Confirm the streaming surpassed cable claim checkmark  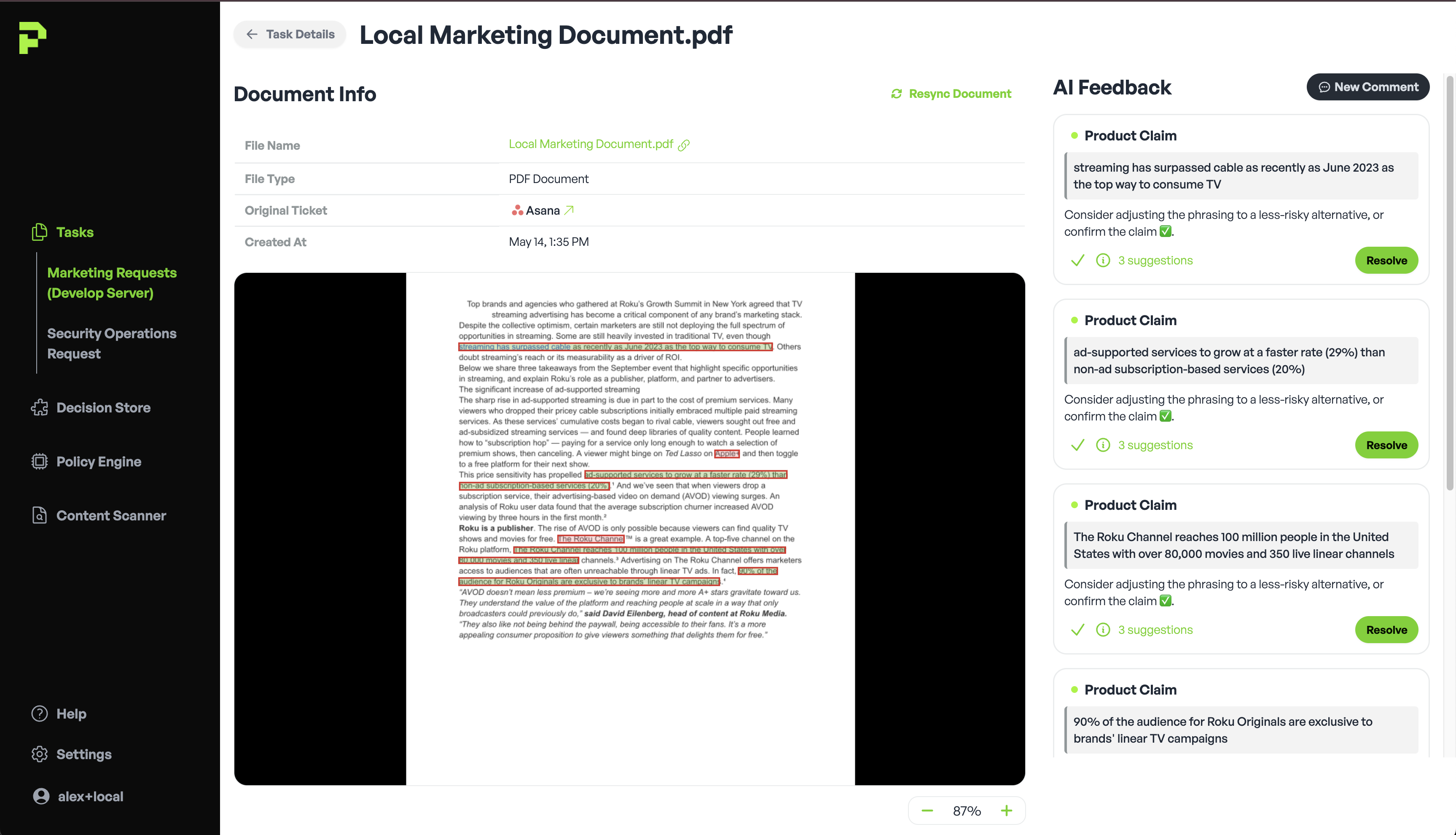pos(1078,260)
